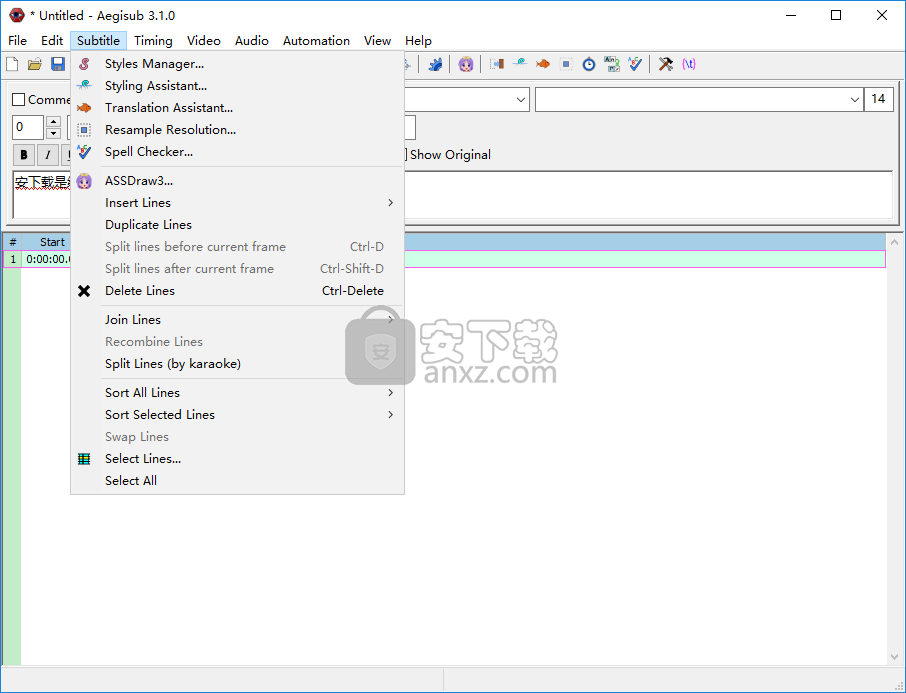Image resolution: width=906 pixels, height=693 pixels.
Task: Click the New Subtitles toolbar icon
Action: [x=12, y=64]
